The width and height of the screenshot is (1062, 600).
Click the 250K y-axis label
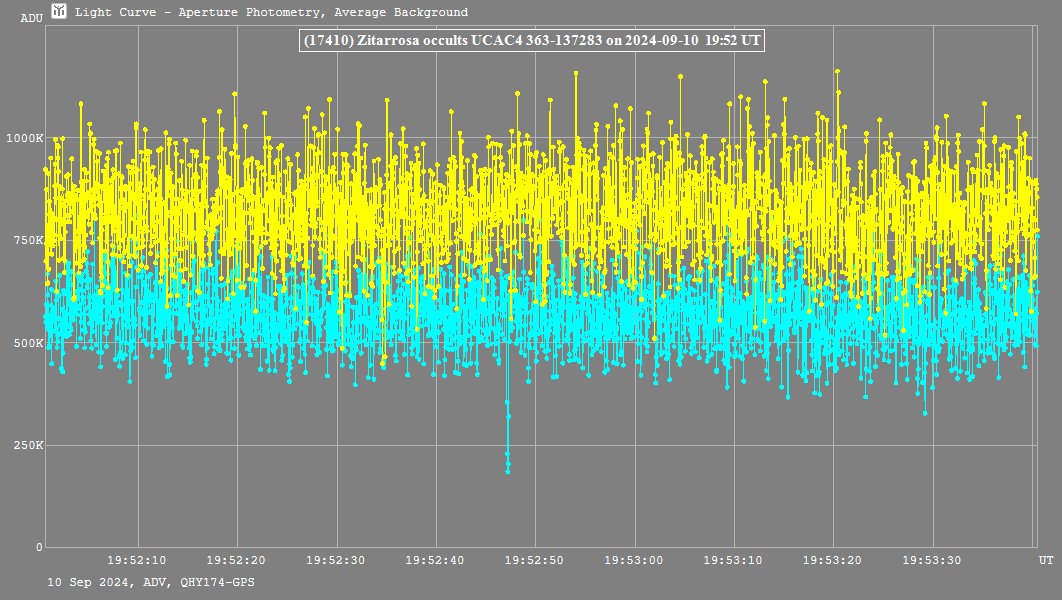tap(29, 445)
